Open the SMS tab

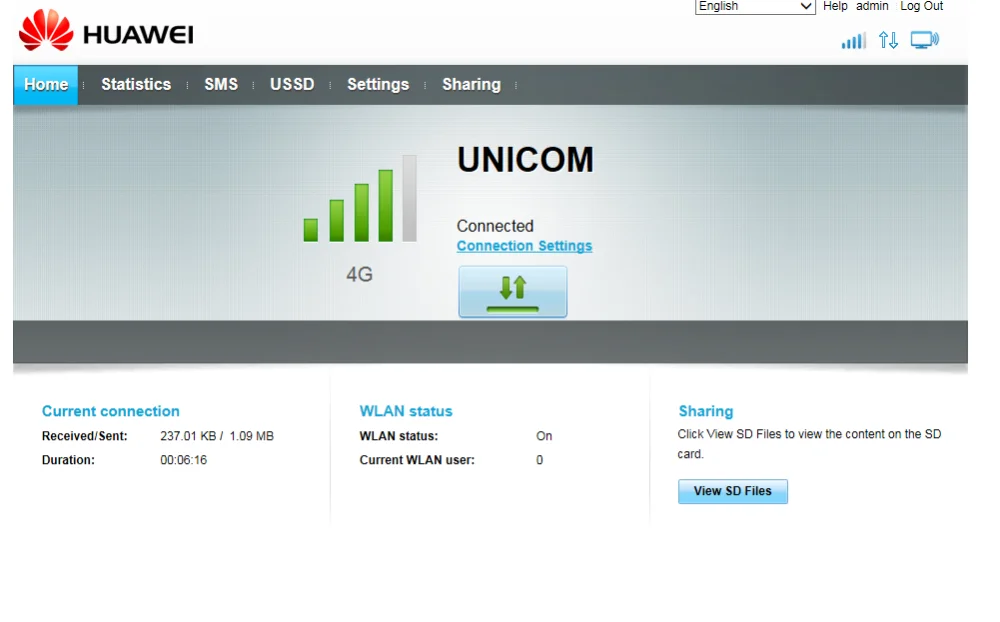pyautogui.click(x=221, y=84)
